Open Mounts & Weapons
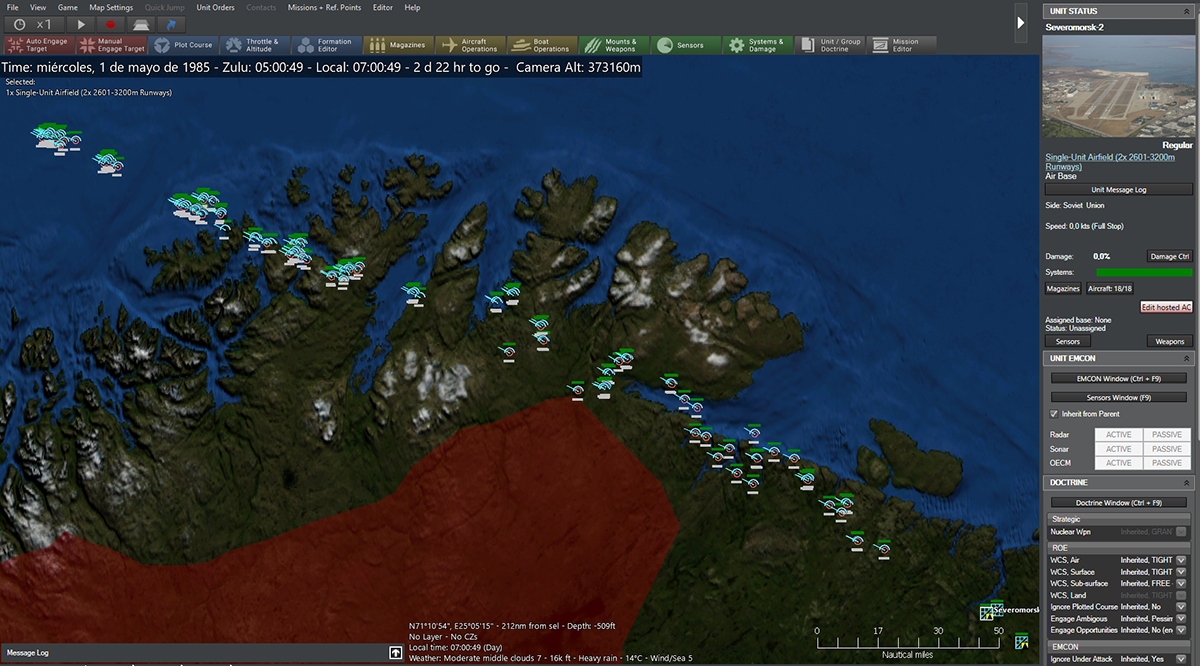This screenshot has width=1200, height=666. coord(613,45)
